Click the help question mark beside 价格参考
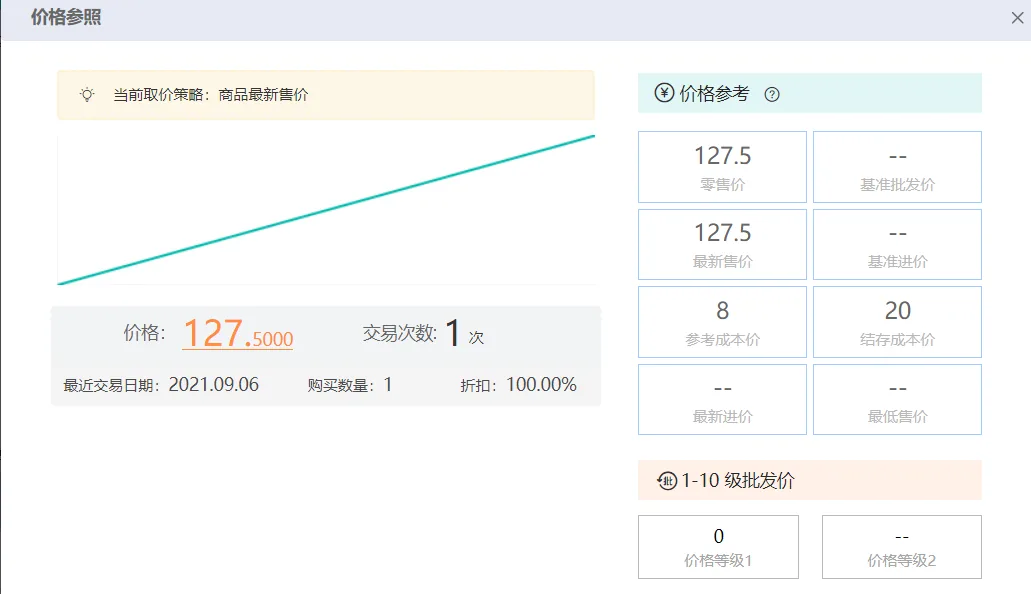Image resolution: width=1031 pixels, height=594 pixels. click(772, 95)
